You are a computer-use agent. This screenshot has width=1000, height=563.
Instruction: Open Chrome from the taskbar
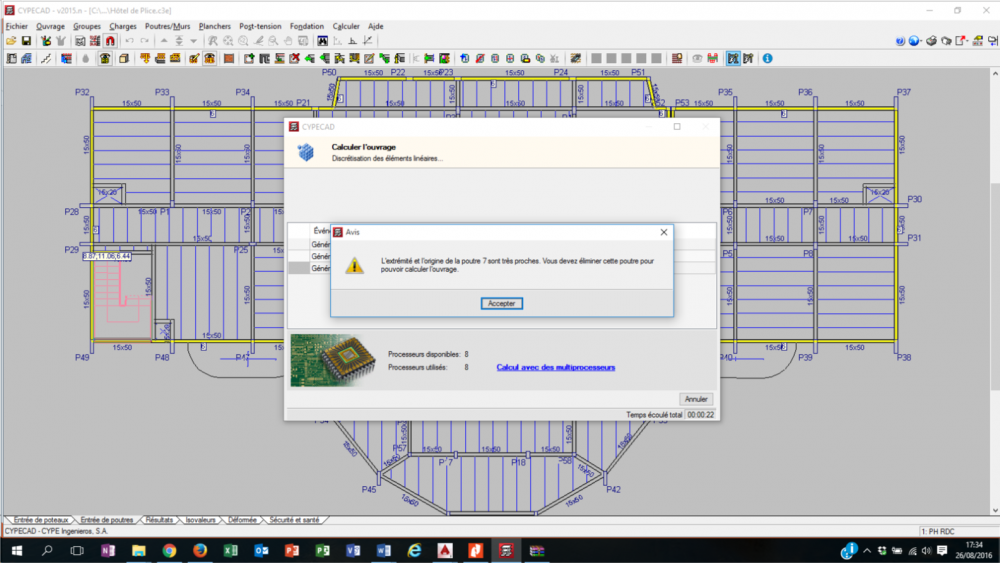pos(169,550)
